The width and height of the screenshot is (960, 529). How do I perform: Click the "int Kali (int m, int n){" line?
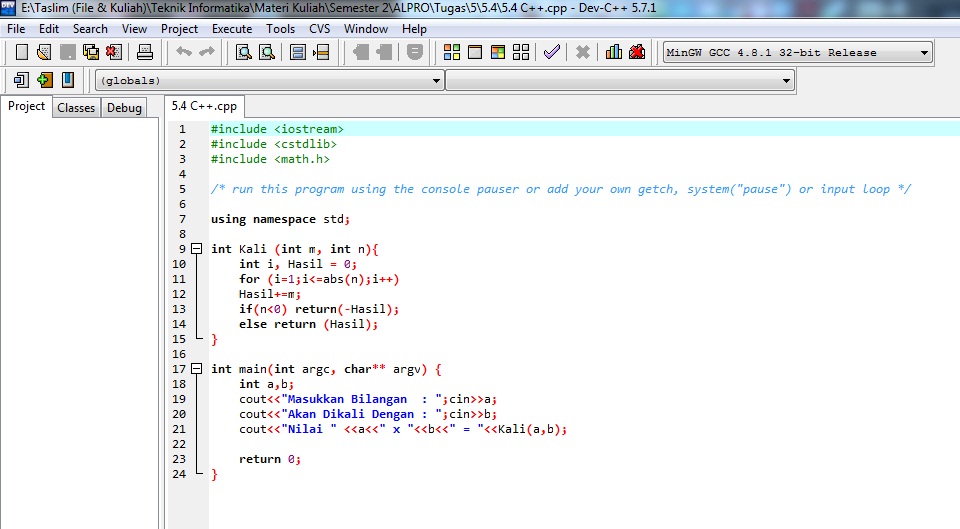pyautogui.click(x=295, y=249)
